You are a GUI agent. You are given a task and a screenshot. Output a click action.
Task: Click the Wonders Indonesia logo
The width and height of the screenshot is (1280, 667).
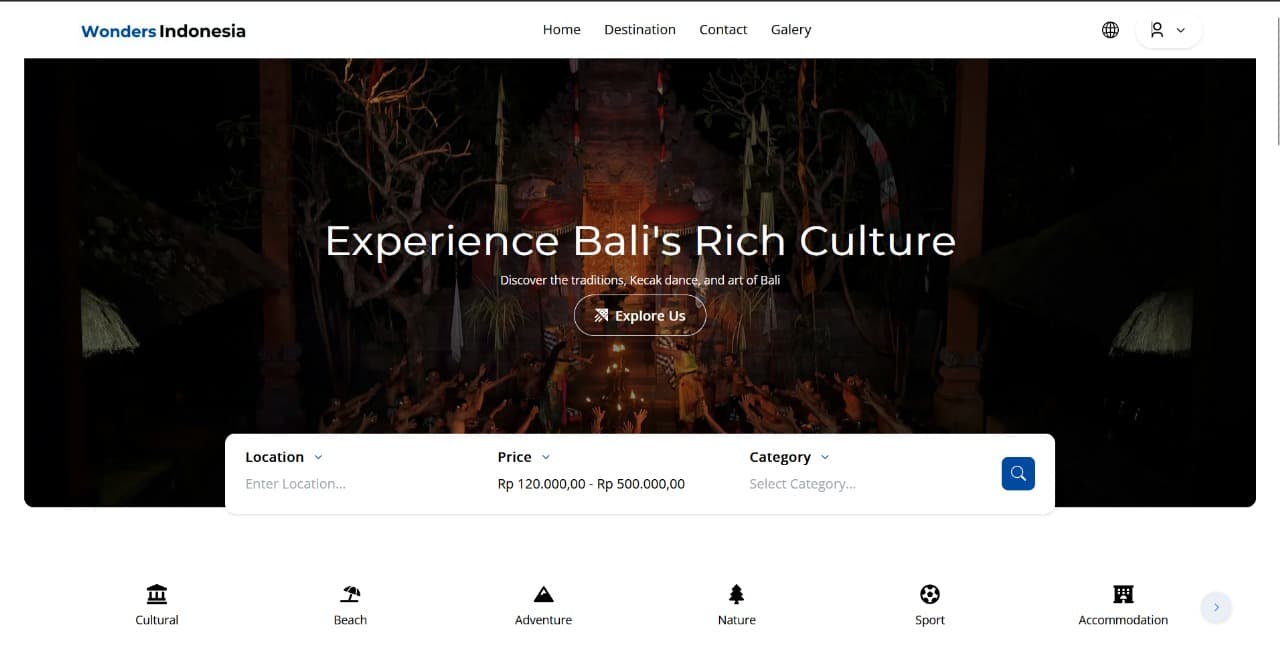coord(163,31)
